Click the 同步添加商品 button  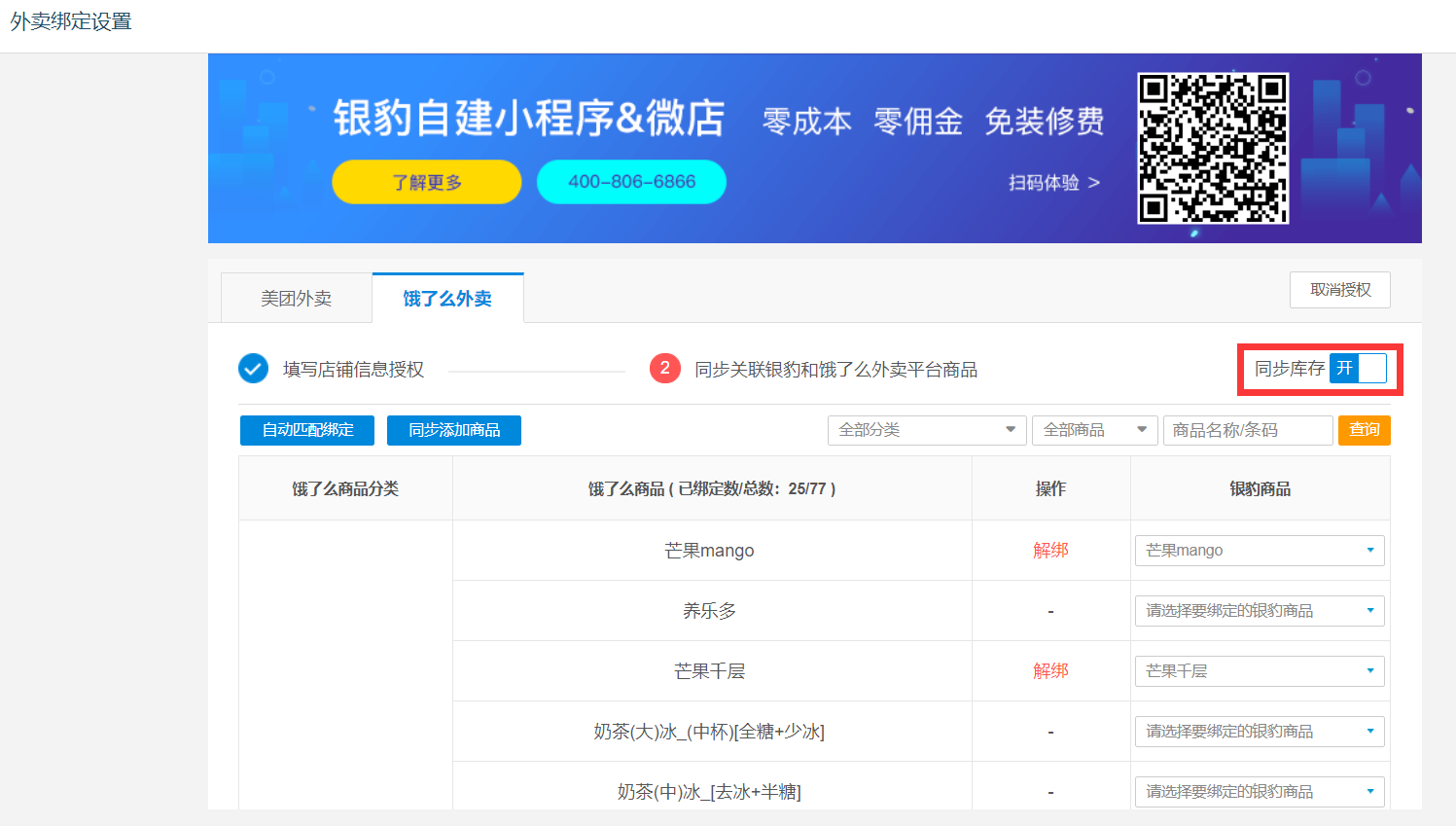pos(454,430)
